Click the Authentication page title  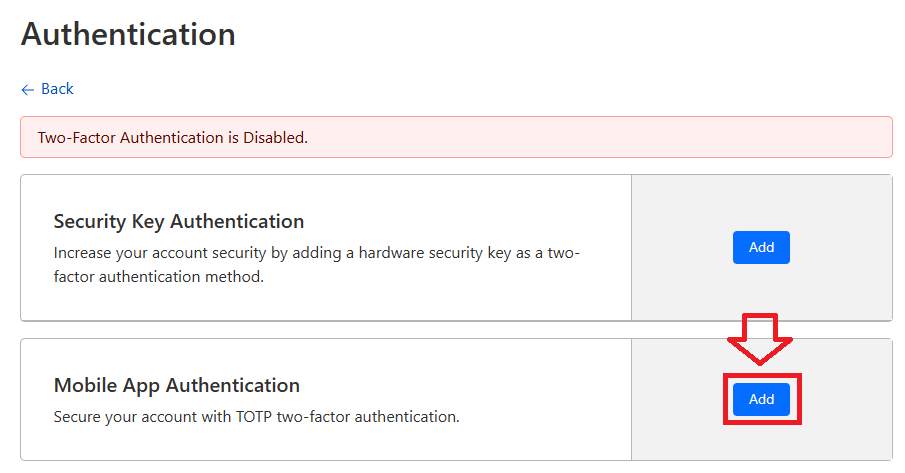coord(128,34)
